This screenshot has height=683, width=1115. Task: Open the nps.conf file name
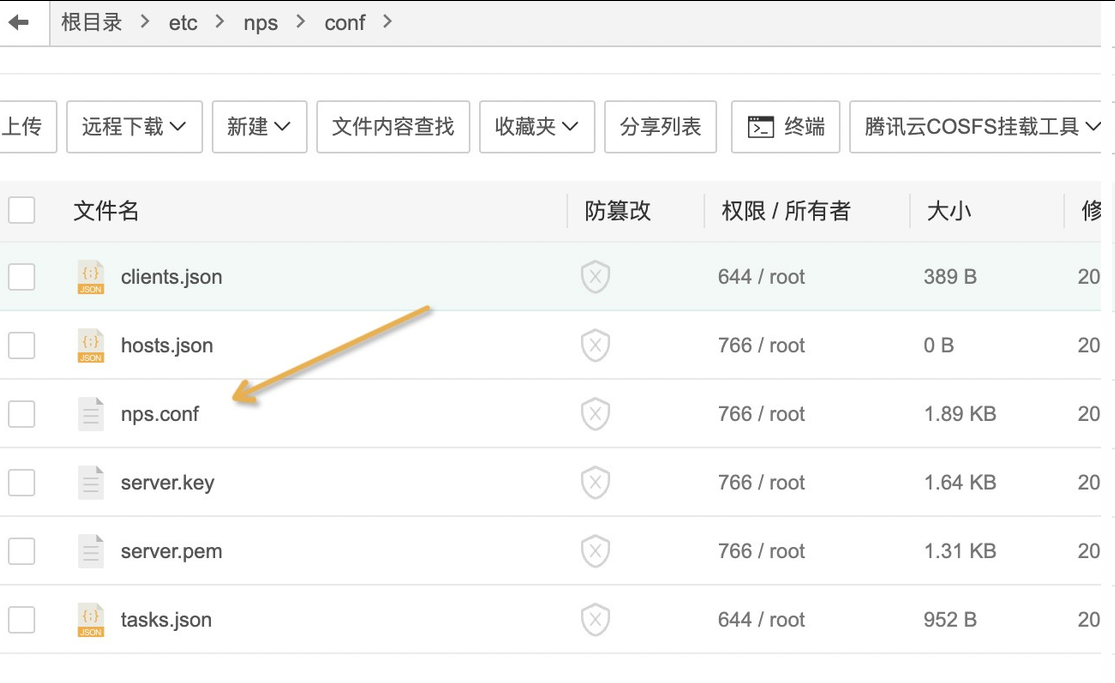(x=160, y=414)
